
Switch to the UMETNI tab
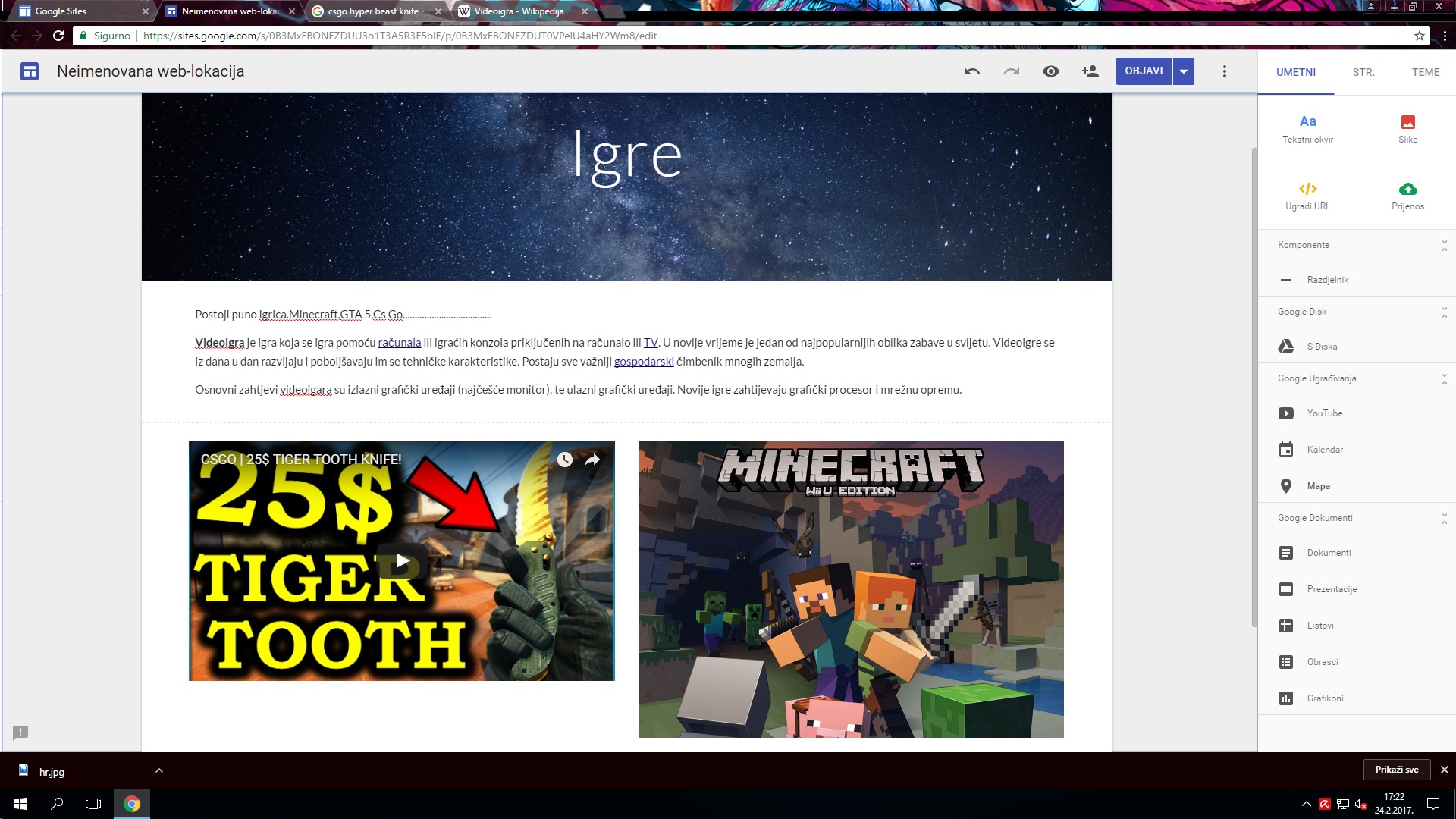1296,72
